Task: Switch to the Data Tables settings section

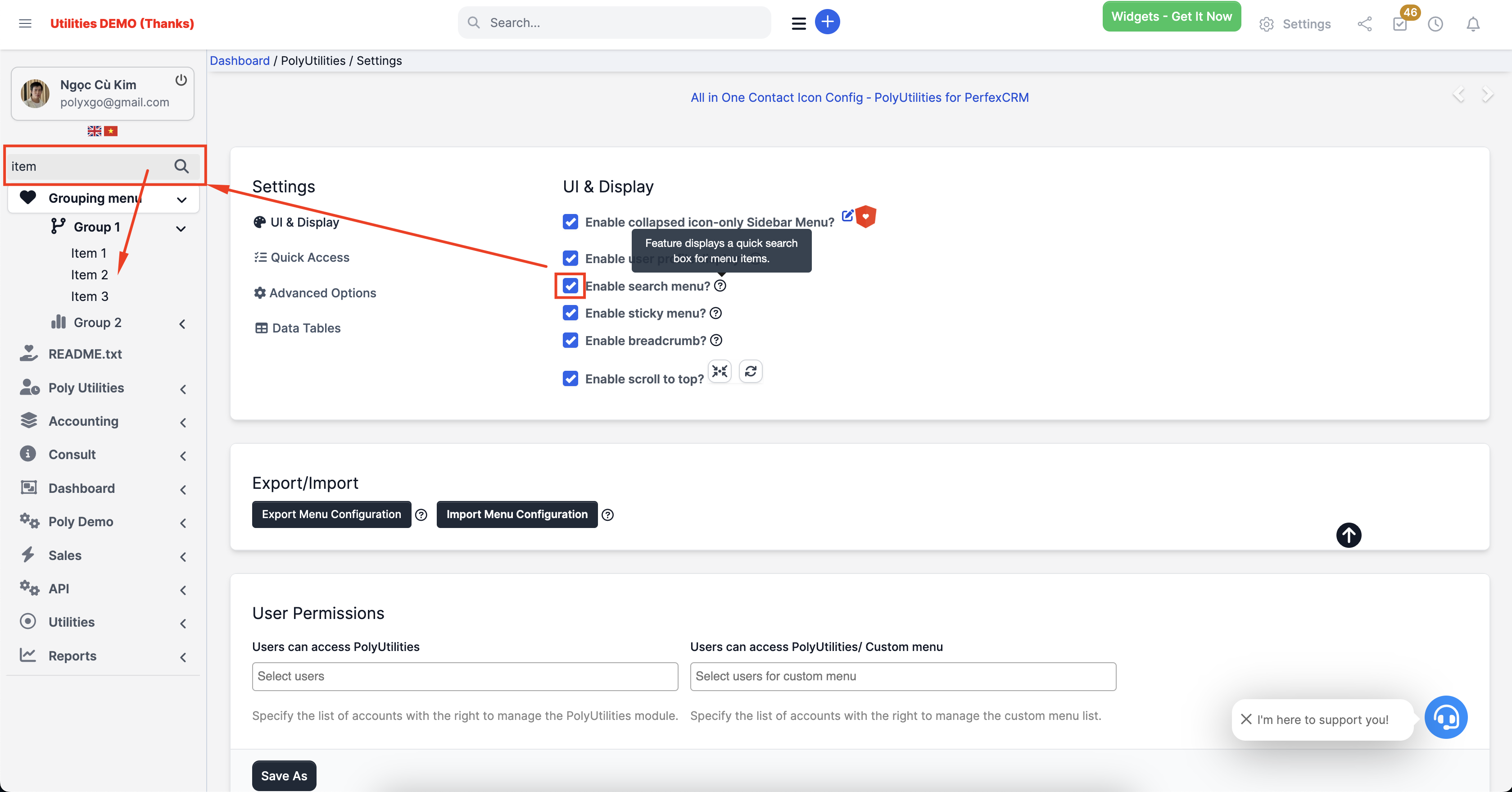Action: [x=305, y=328]
